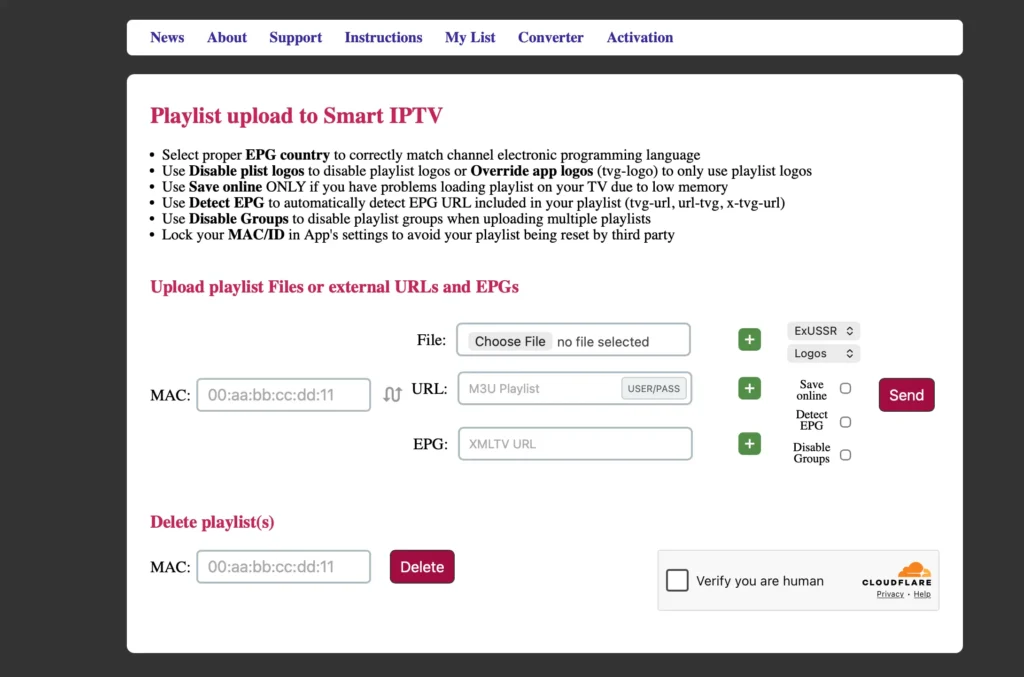1024x677 pixels.
Task: Check the Verify you are human box
Action: pyautogui.click(x=677, y=580)
